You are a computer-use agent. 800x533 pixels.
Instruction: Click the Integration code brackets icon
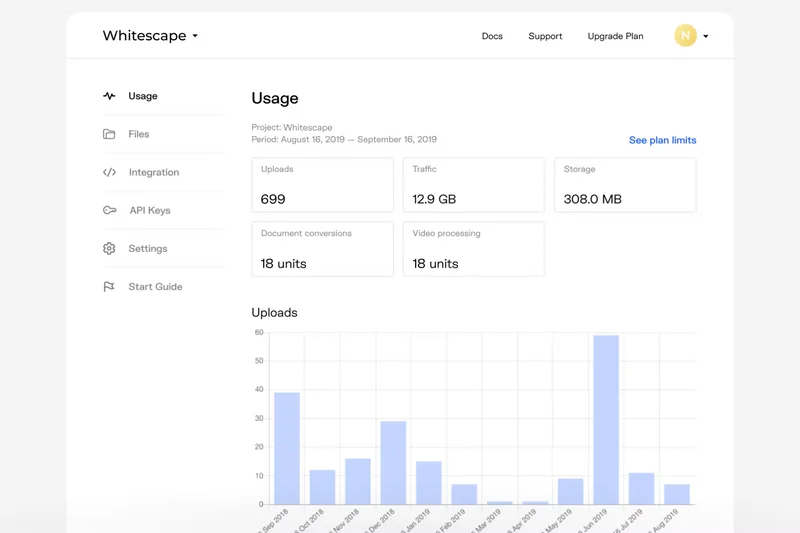click(x=109, y=172)
